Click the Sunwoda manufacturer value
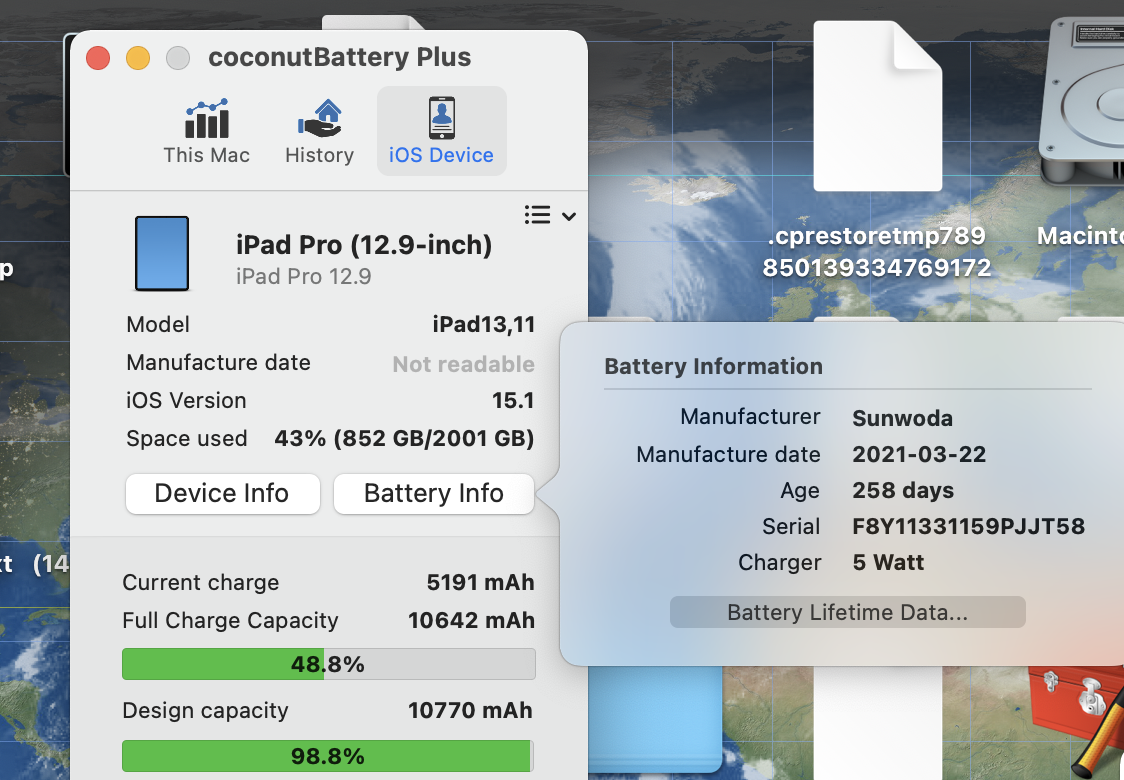This screenshot has width=1124, height=780. coord(902,418)
